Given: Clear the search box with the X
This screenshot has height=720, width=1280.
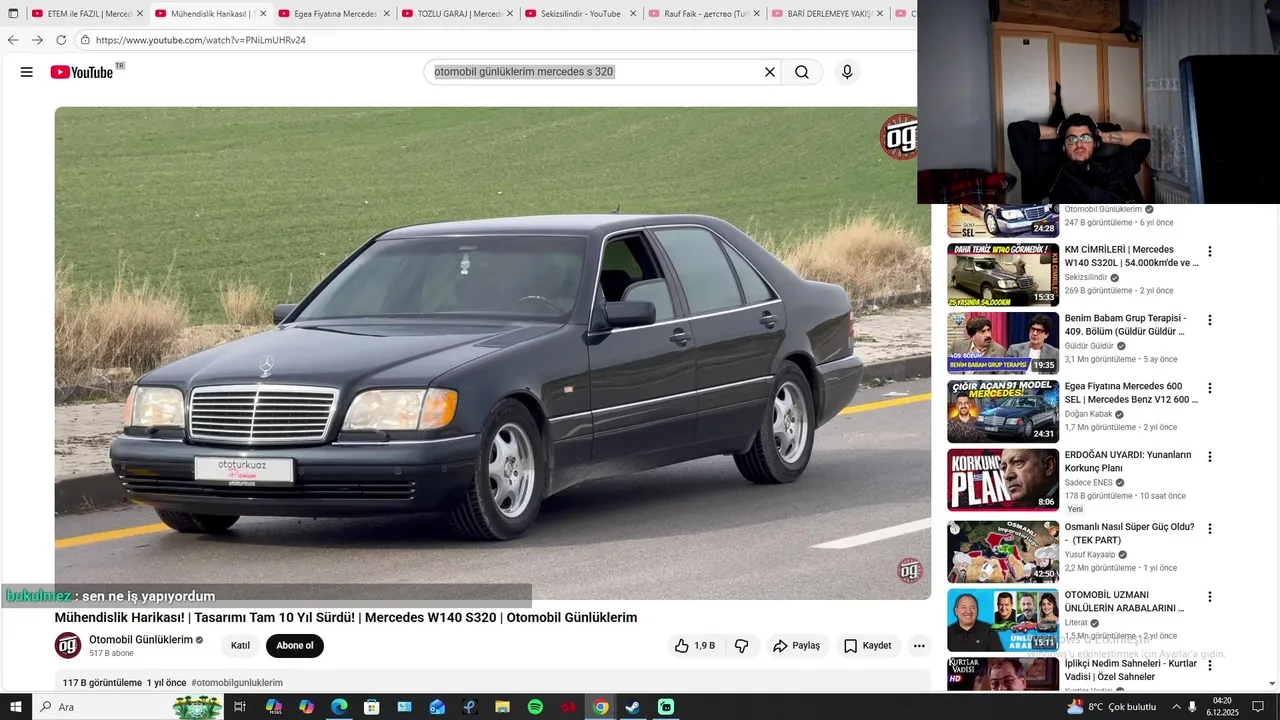Looking at the screenshot, I should (x=770, y=72).
